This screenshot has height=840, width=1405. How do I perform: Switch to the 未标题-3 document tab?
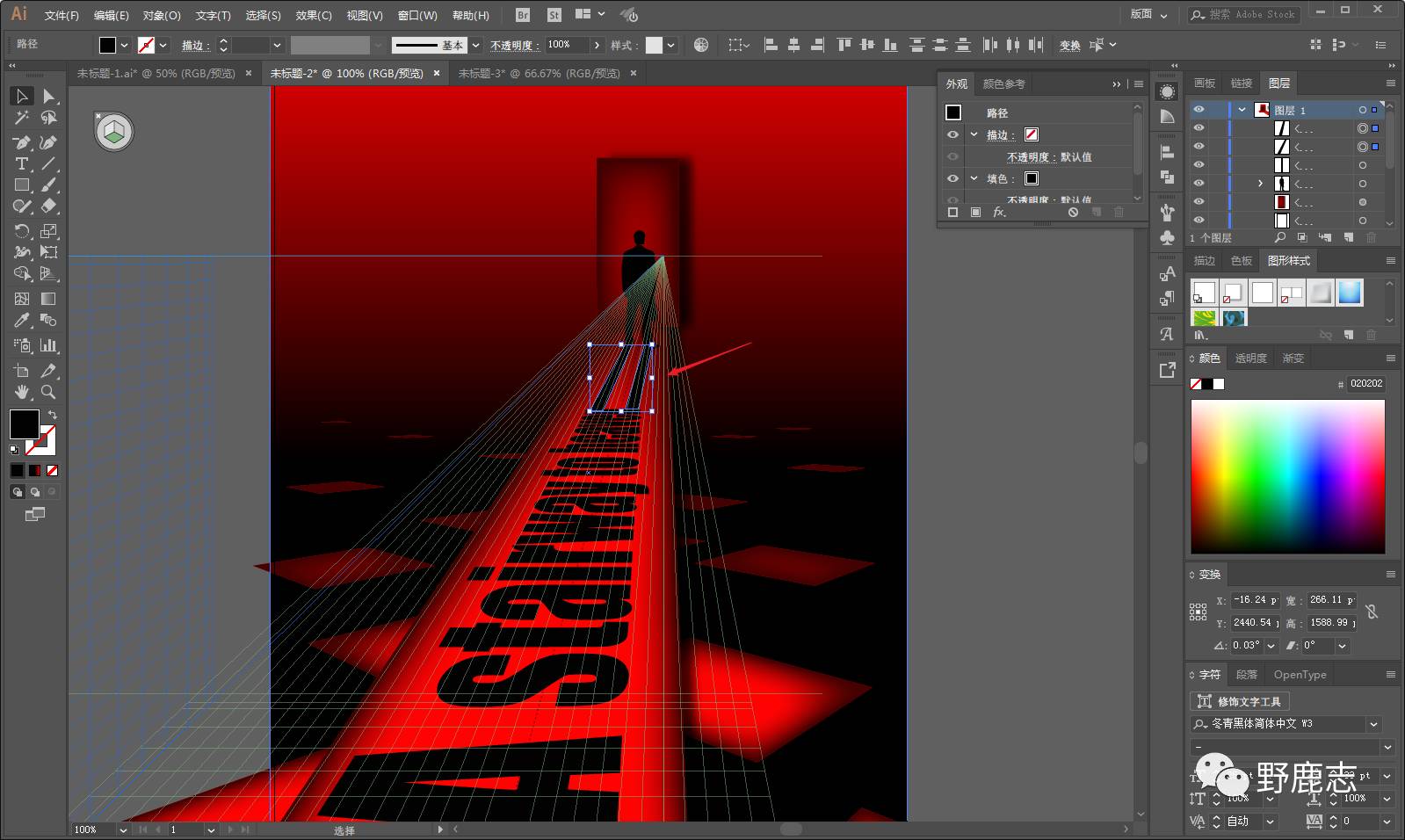[539, 73]
